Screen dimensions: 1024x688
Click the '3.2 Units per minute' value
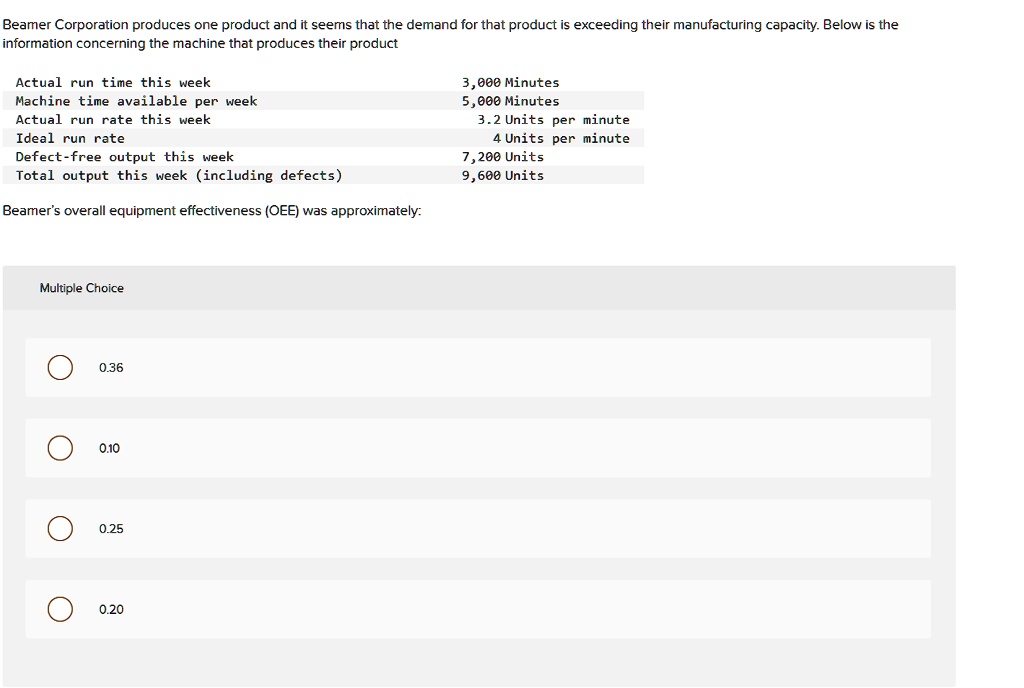553,120
